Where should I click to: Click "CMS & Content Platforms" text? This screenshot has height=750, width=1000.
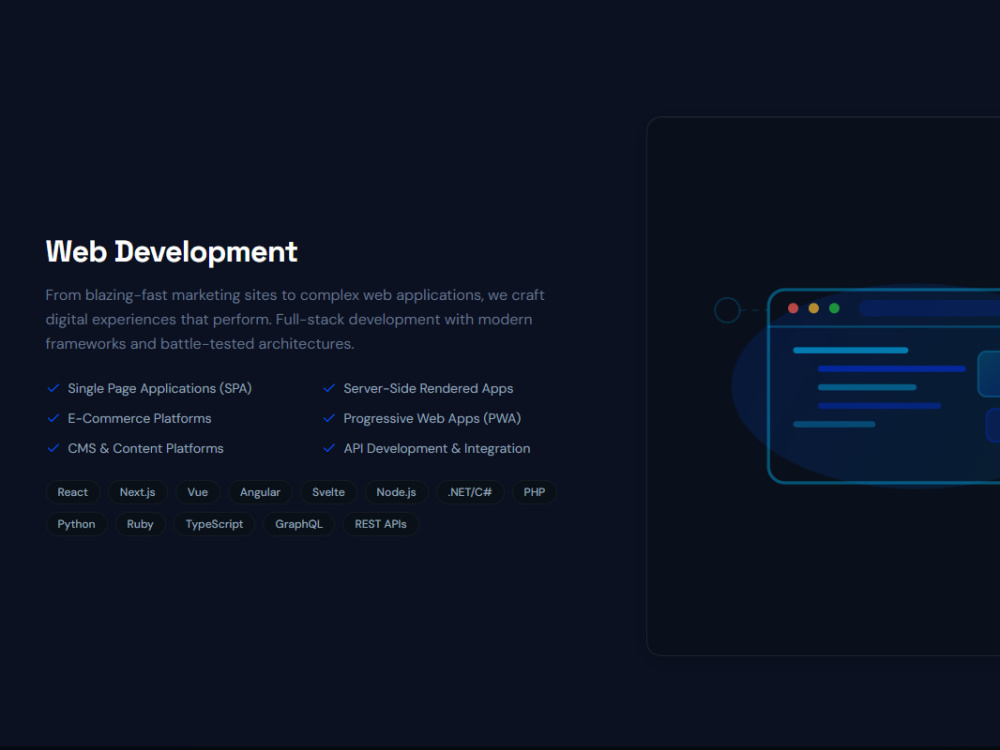coord(145,448)
